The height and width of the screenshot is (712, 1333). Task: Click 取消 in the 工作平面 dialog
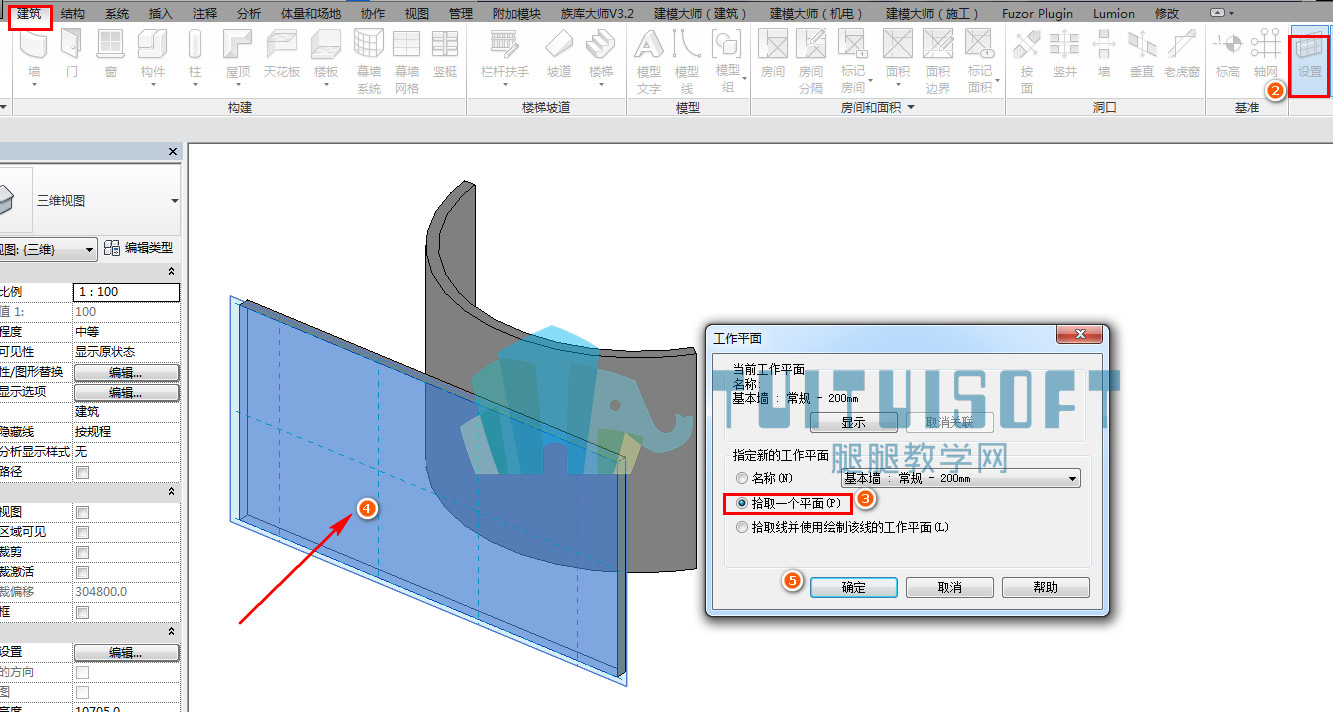point(950,587)
